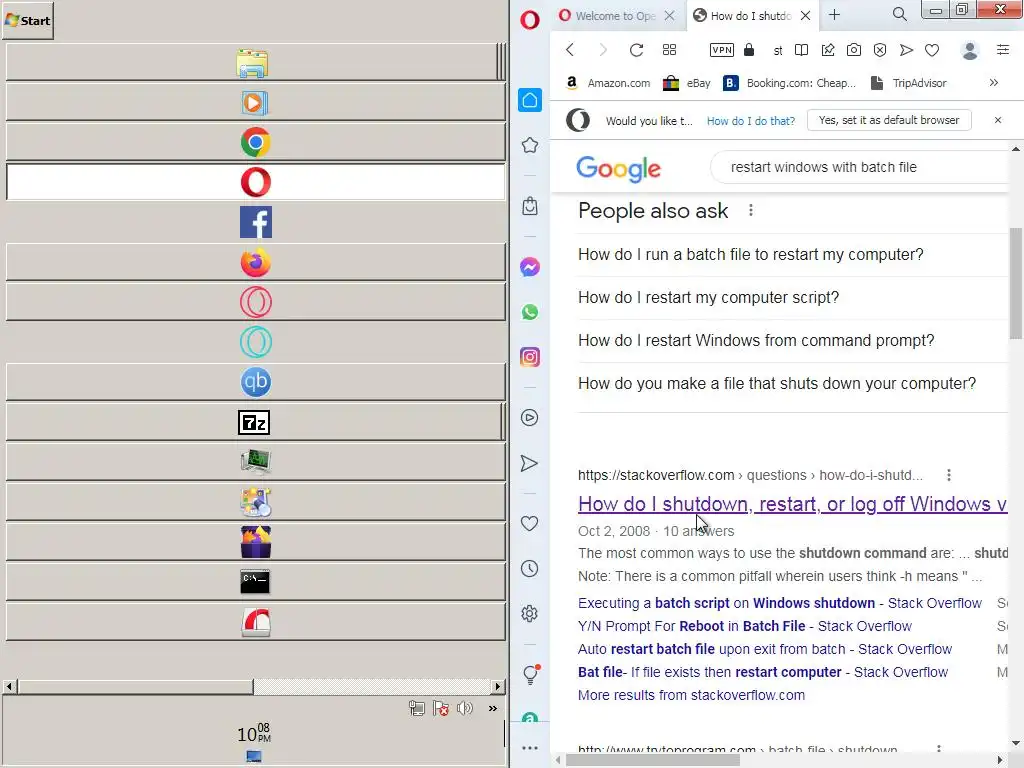
Task: Open People also ask options menu
Action: point(751,210)
